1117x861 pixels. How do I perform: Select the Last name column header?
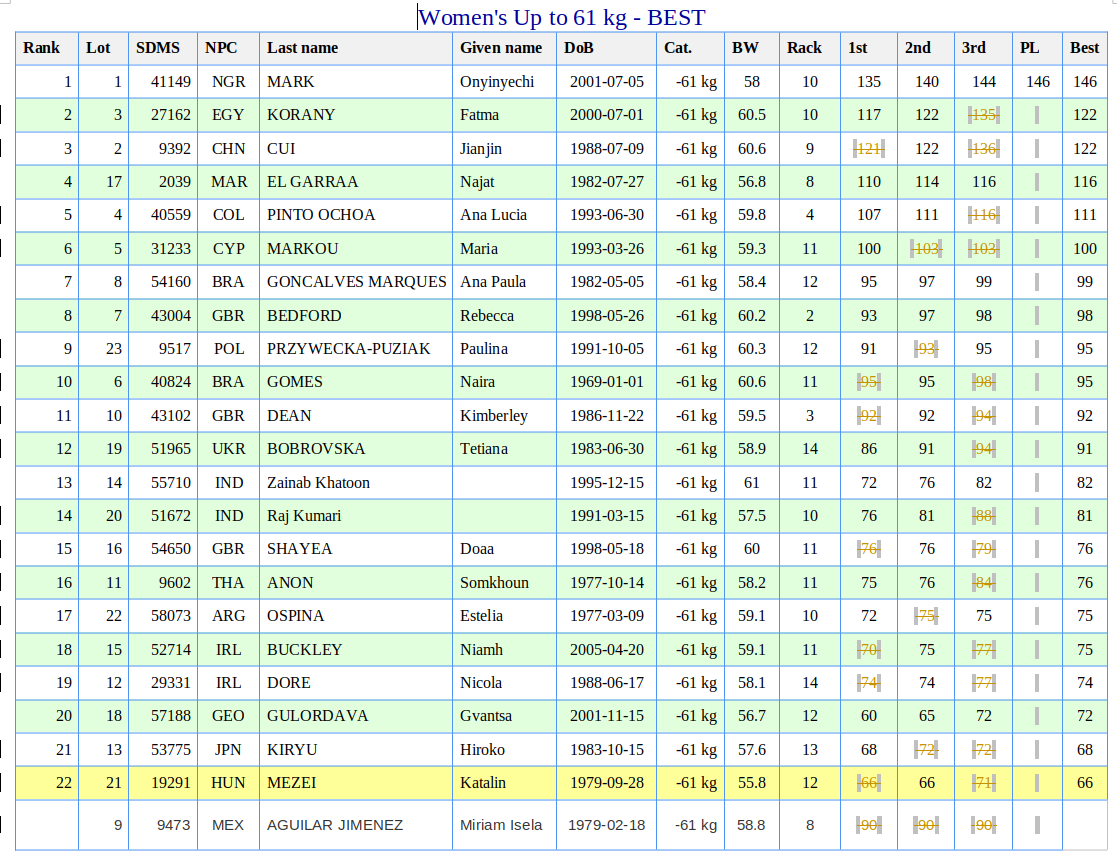point(302,48)
